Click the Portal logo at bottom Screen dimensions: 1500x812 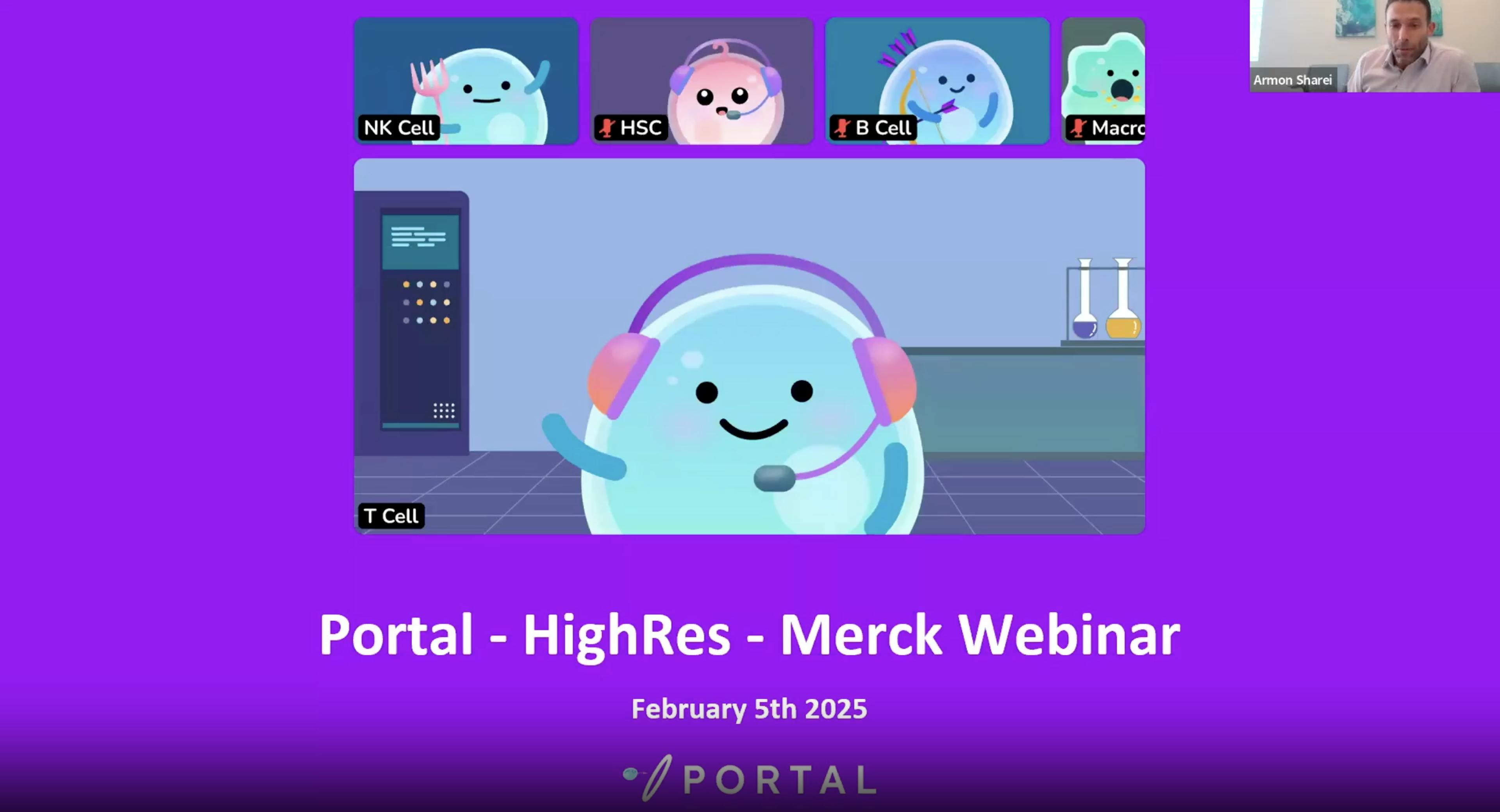[750, 778]
